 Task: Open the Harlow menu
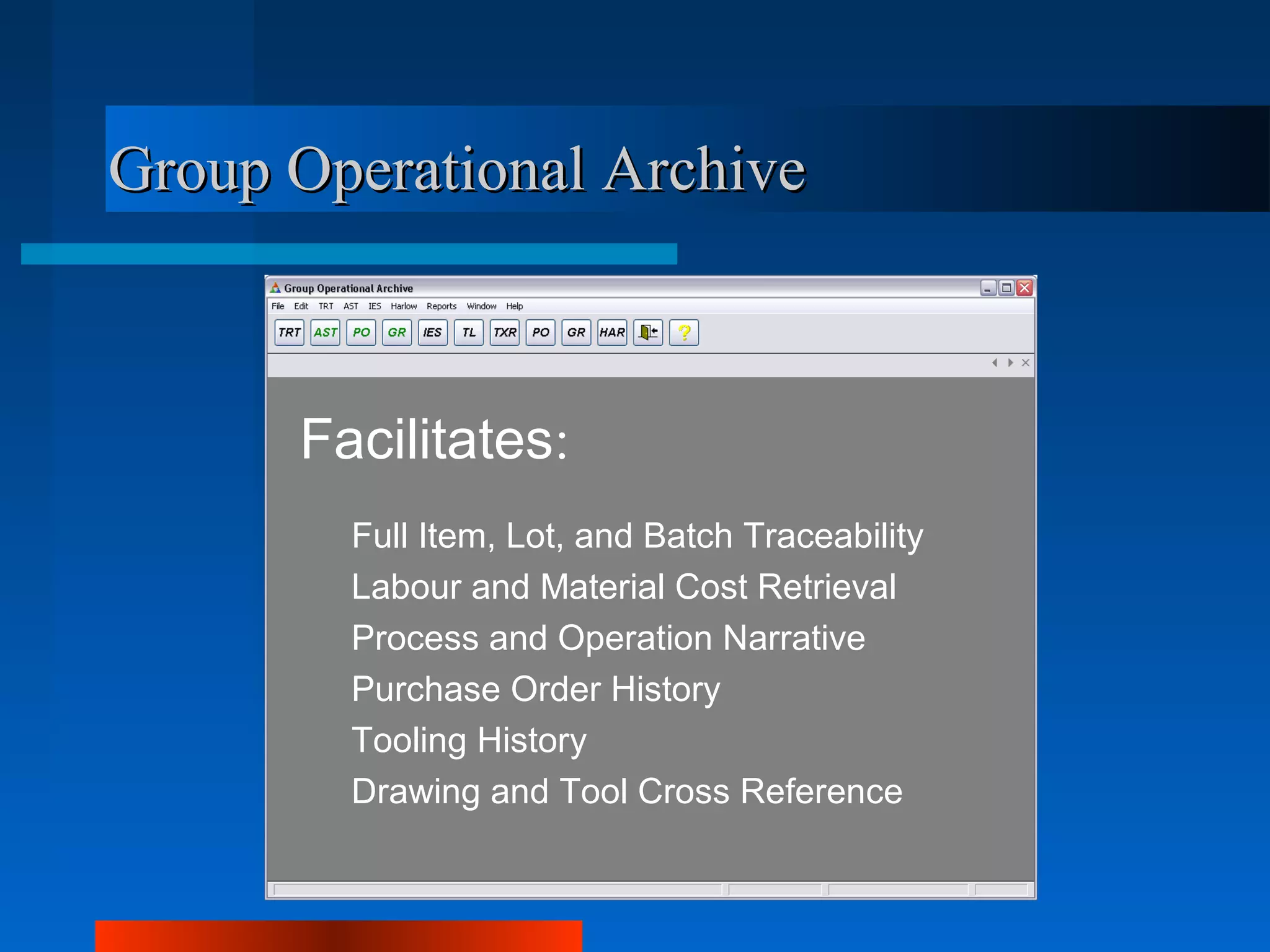point(404,306)
